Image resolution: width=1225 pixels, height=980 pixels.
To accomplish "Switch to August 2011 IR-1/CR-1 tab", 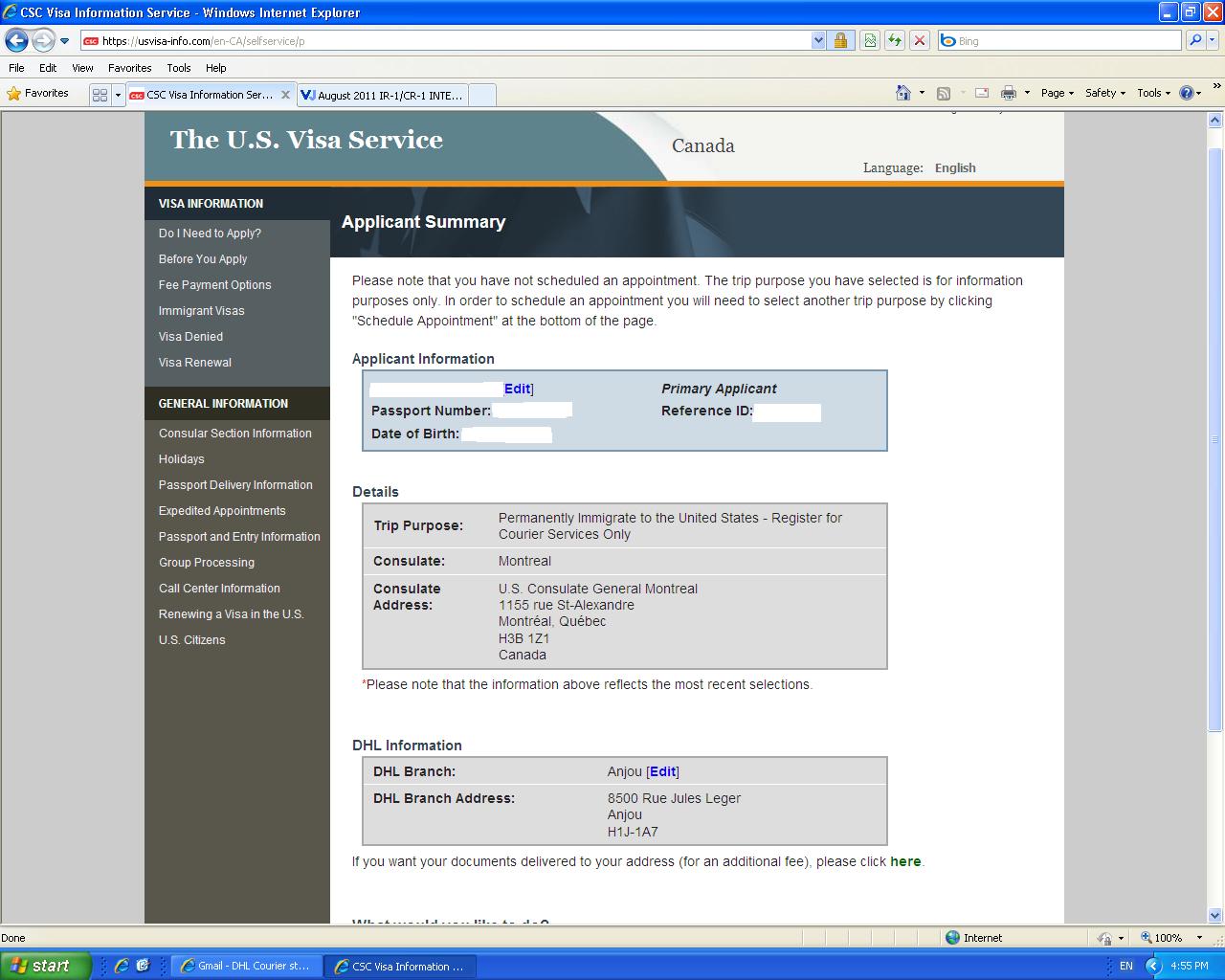I will (x=382, y=95).
